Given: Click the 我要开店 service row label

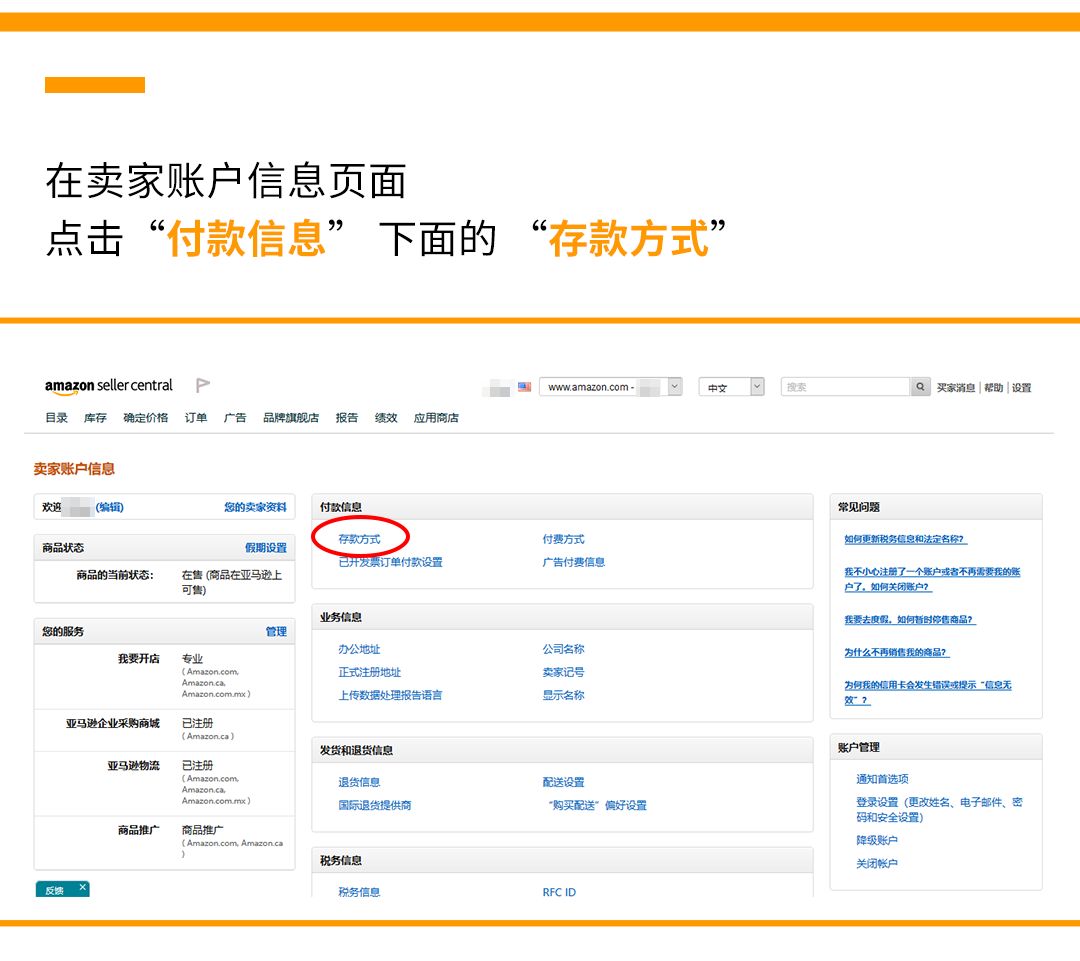Looking at the screenshot, I should coord(139,659).
